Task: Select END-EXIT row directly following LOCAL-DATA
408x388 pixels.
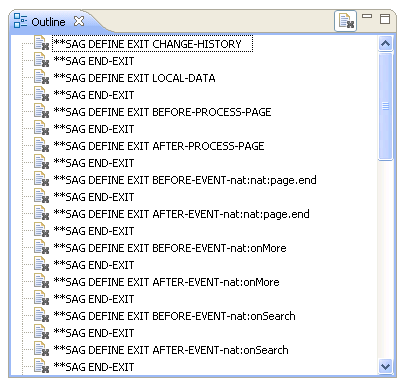Action: [x=94, y=95]
